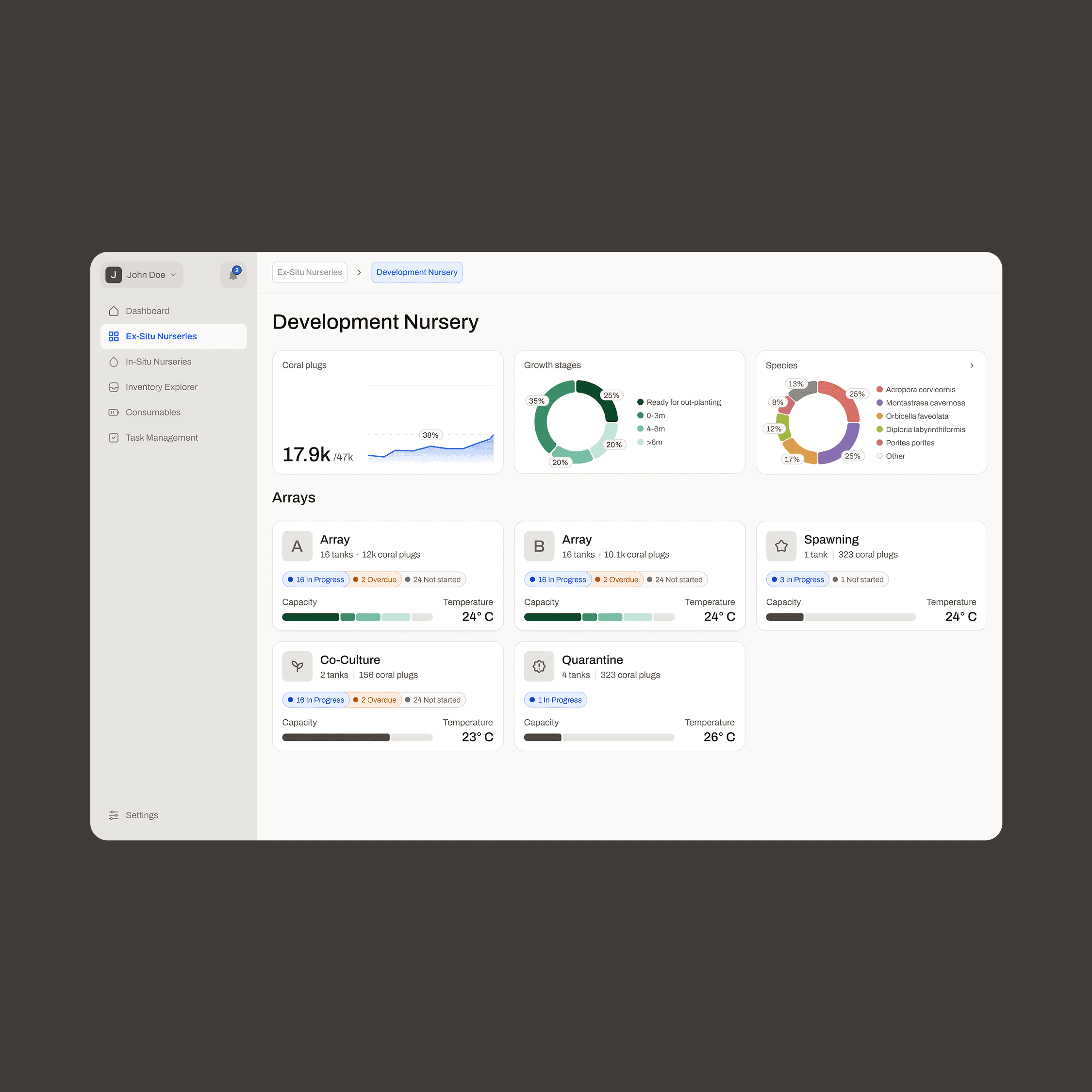The width and height of the screenshot is (1092, 1092).
Task: Click the Quarantine alert badge icon
Action: 539,666
